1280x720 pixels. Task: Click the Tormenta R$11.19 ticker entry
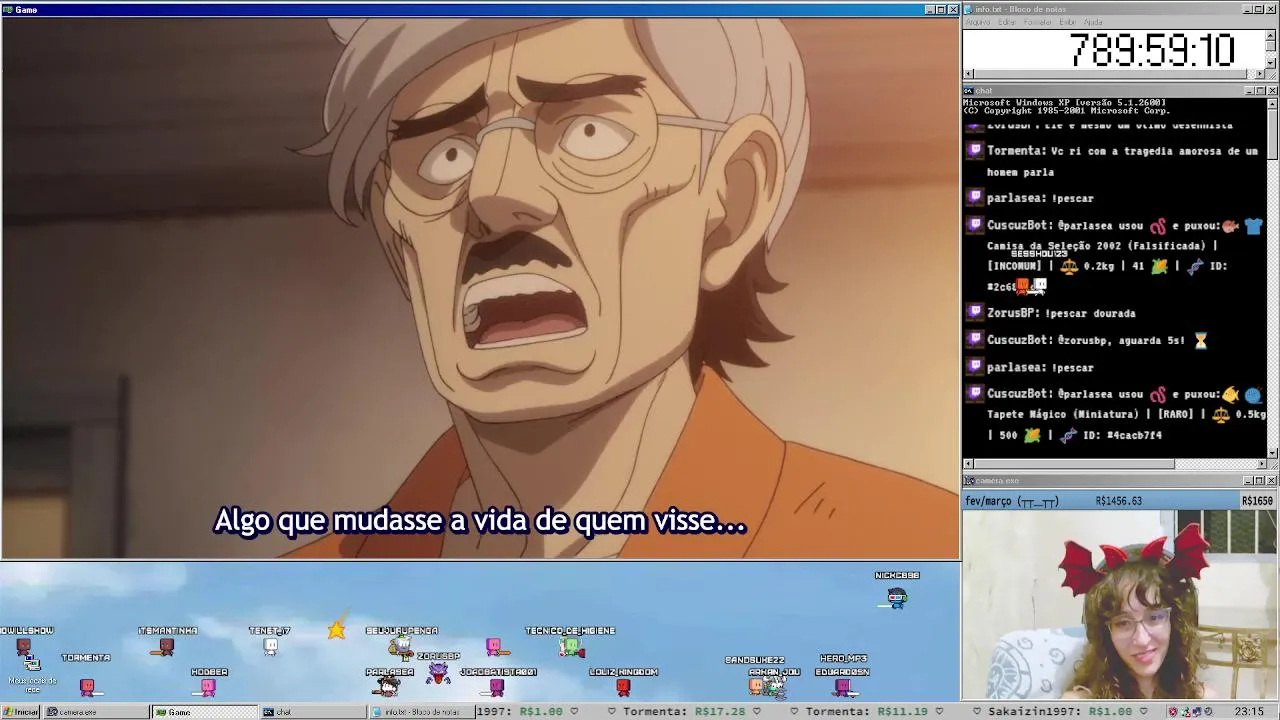[x=868, y=712]
